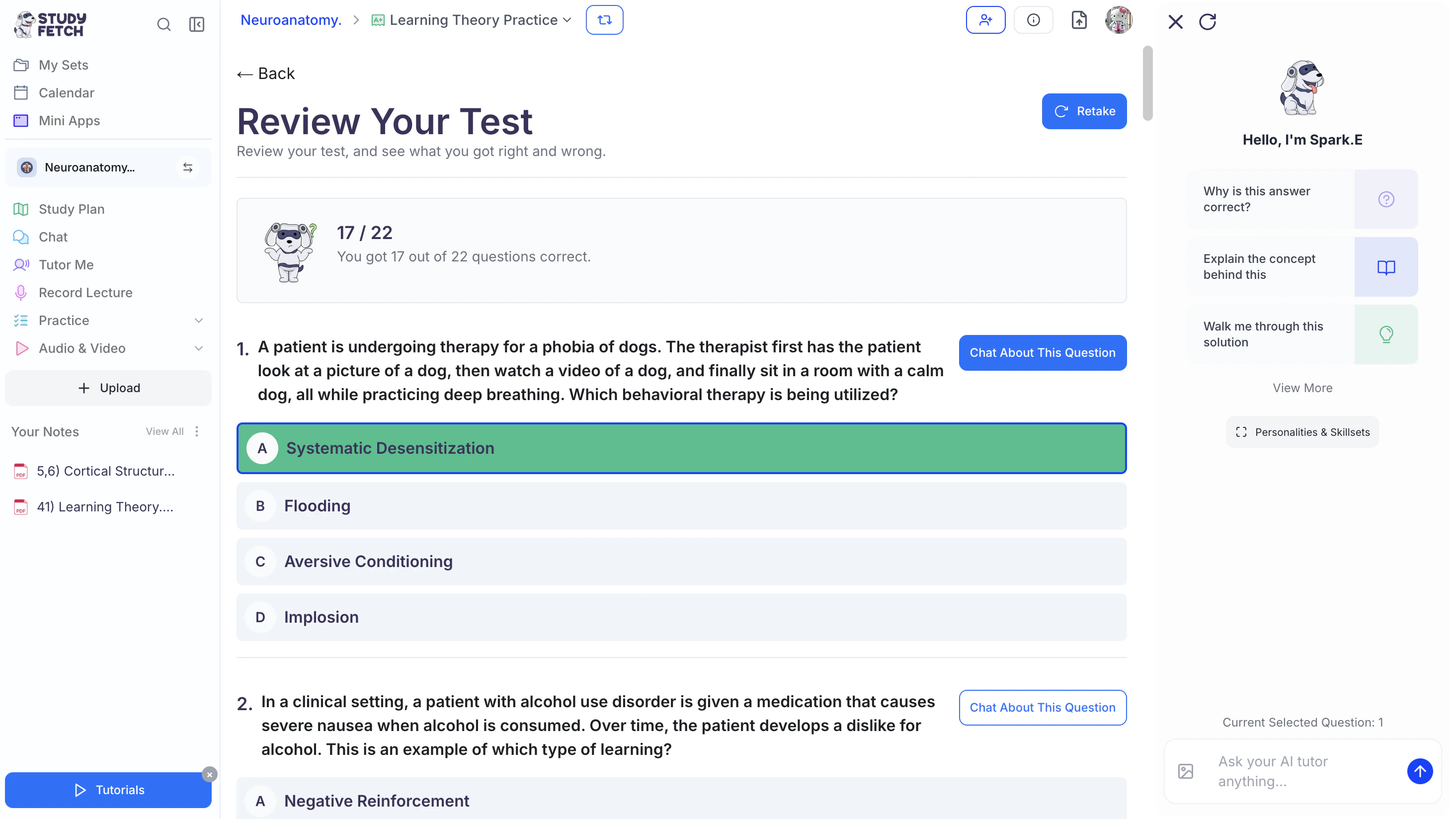Refresh the Spark.E chat panel

pos(1208,22)
